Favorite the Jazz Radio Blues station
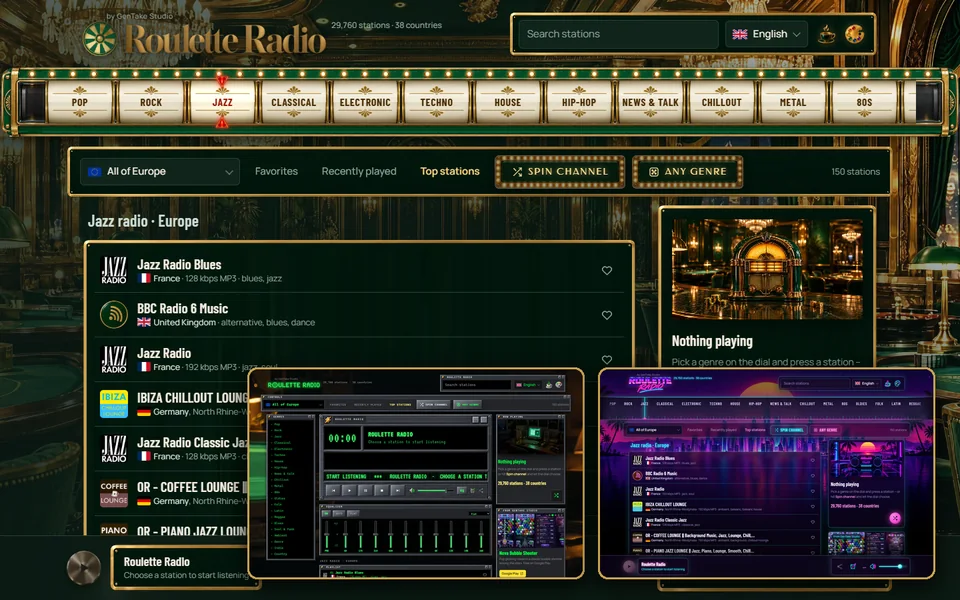960x600 pixels. (607, 270)
